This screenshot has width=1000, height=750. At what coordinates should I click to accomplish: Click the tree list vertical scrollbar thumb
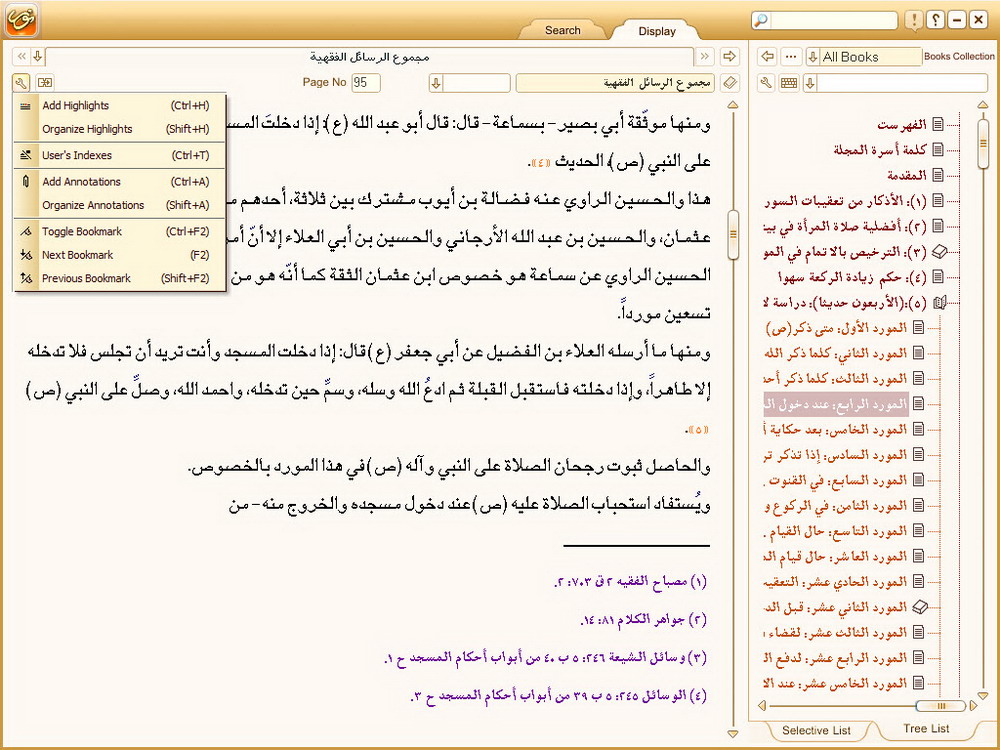pos(983,143)
